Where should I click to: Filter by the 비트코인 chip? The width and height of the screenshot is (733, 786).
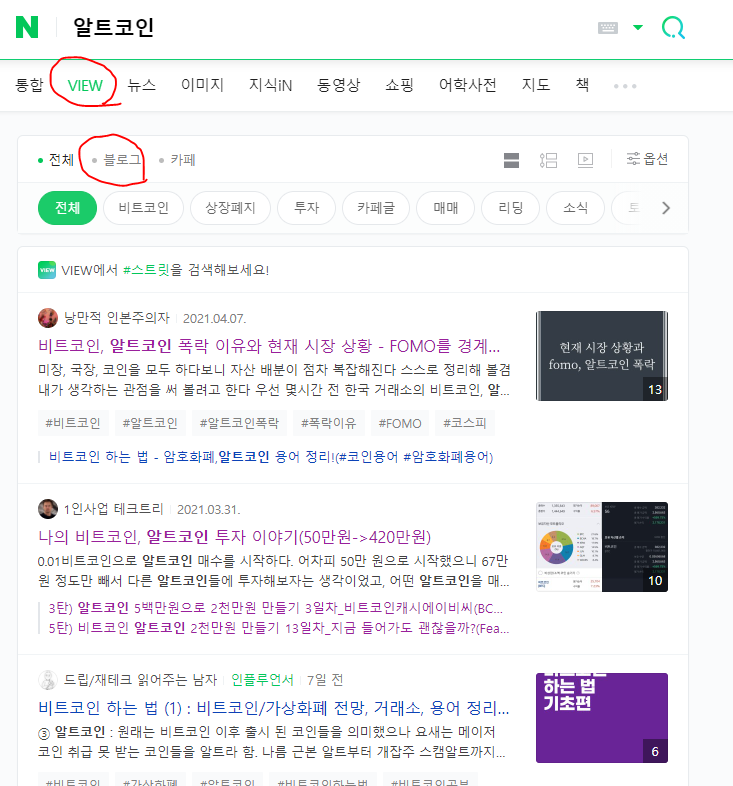pos(143,208)
